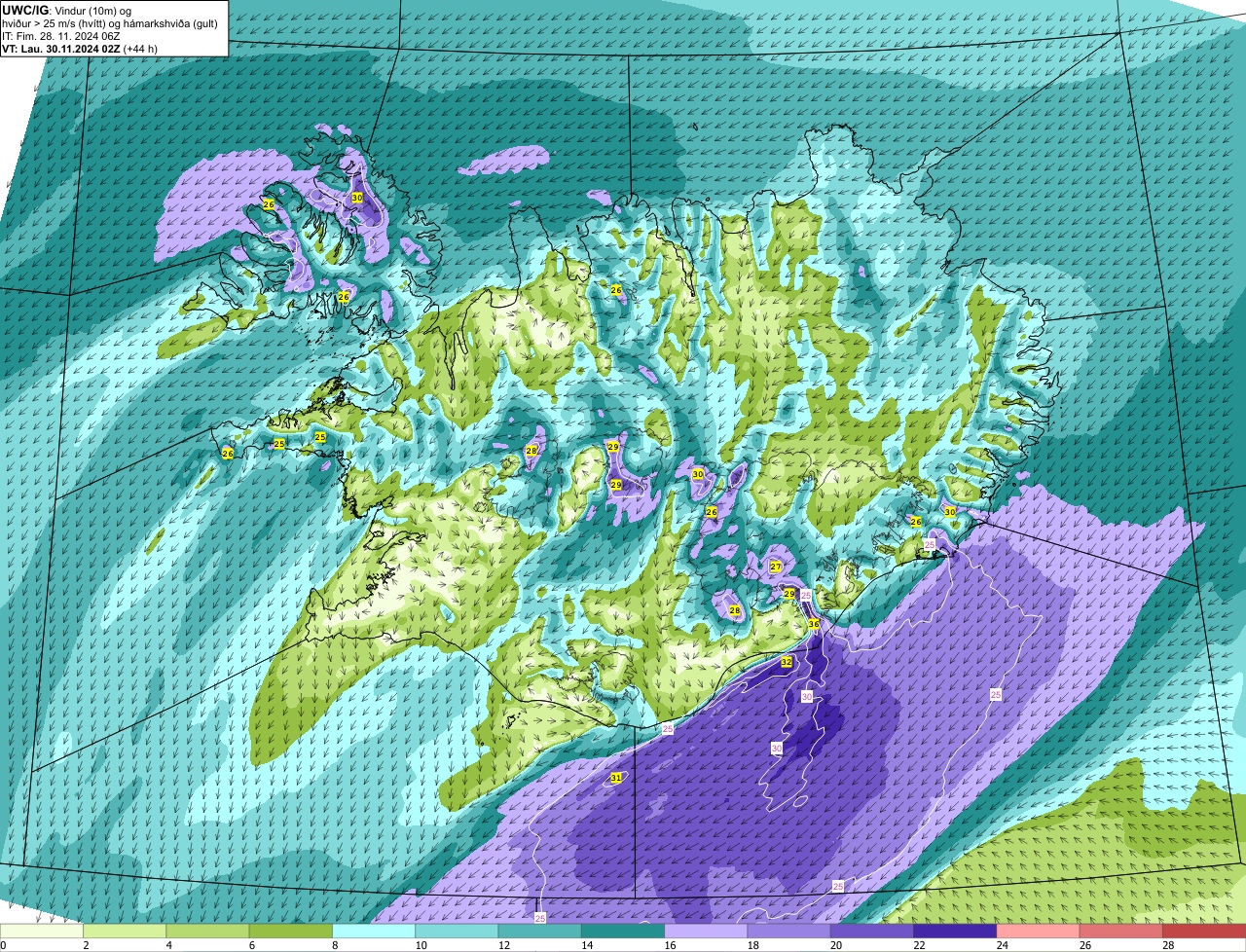Screen dimensions: 1246x952
Task: Click the valid time "VT: Lau. 30.11.2024 02Z (+44 h)"
Action: coord(80,48)
